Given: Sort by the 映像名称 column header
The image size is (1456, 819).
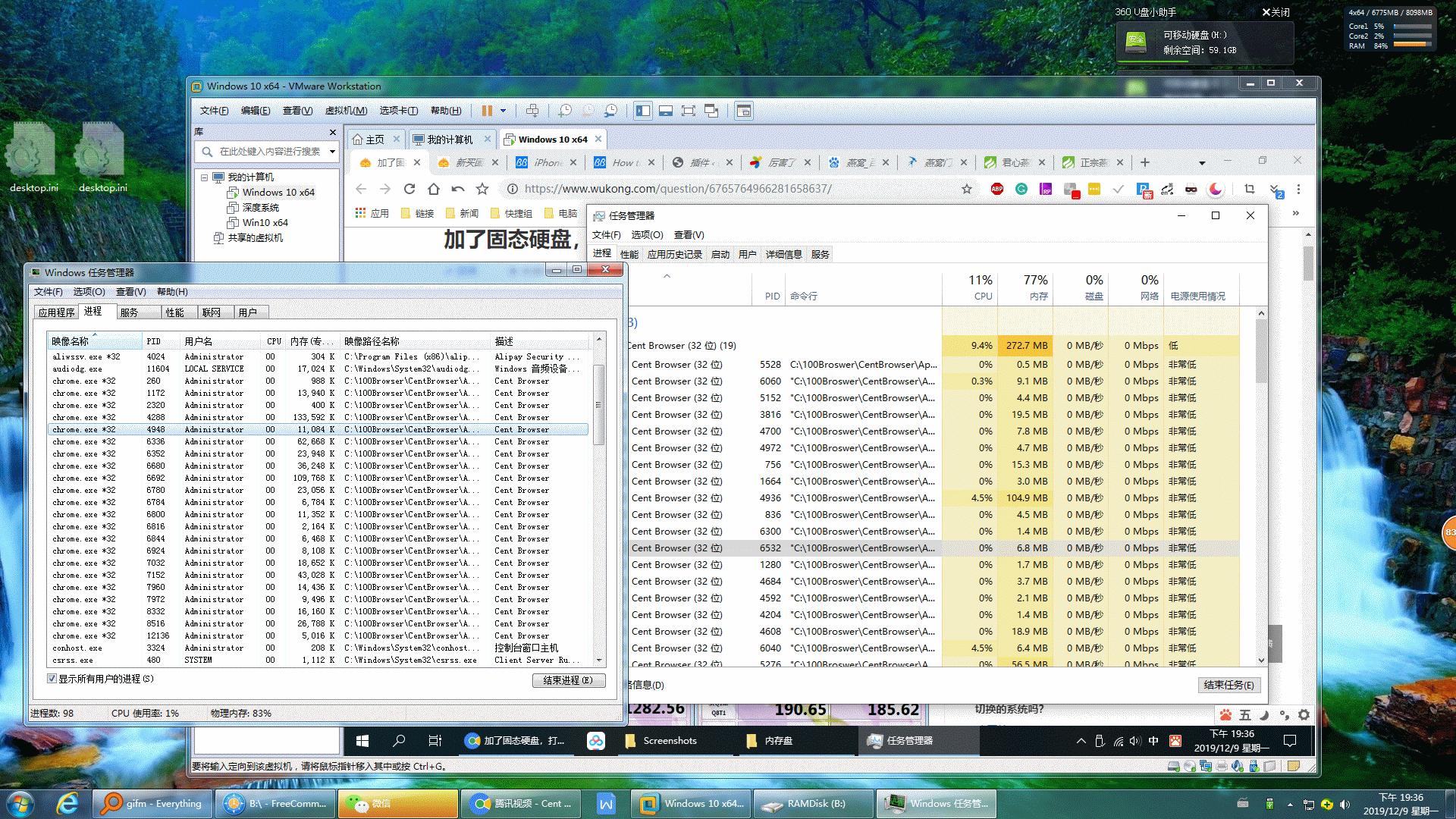Looking at the screenshot, I should 93,341.
